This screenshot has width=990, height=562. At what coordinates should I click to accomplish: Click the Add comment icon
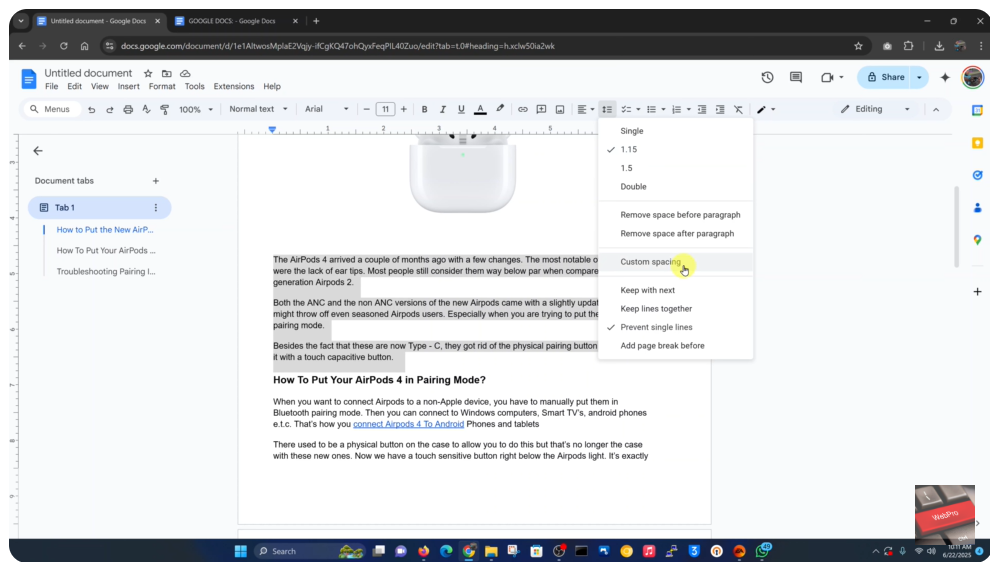[541, 109]
